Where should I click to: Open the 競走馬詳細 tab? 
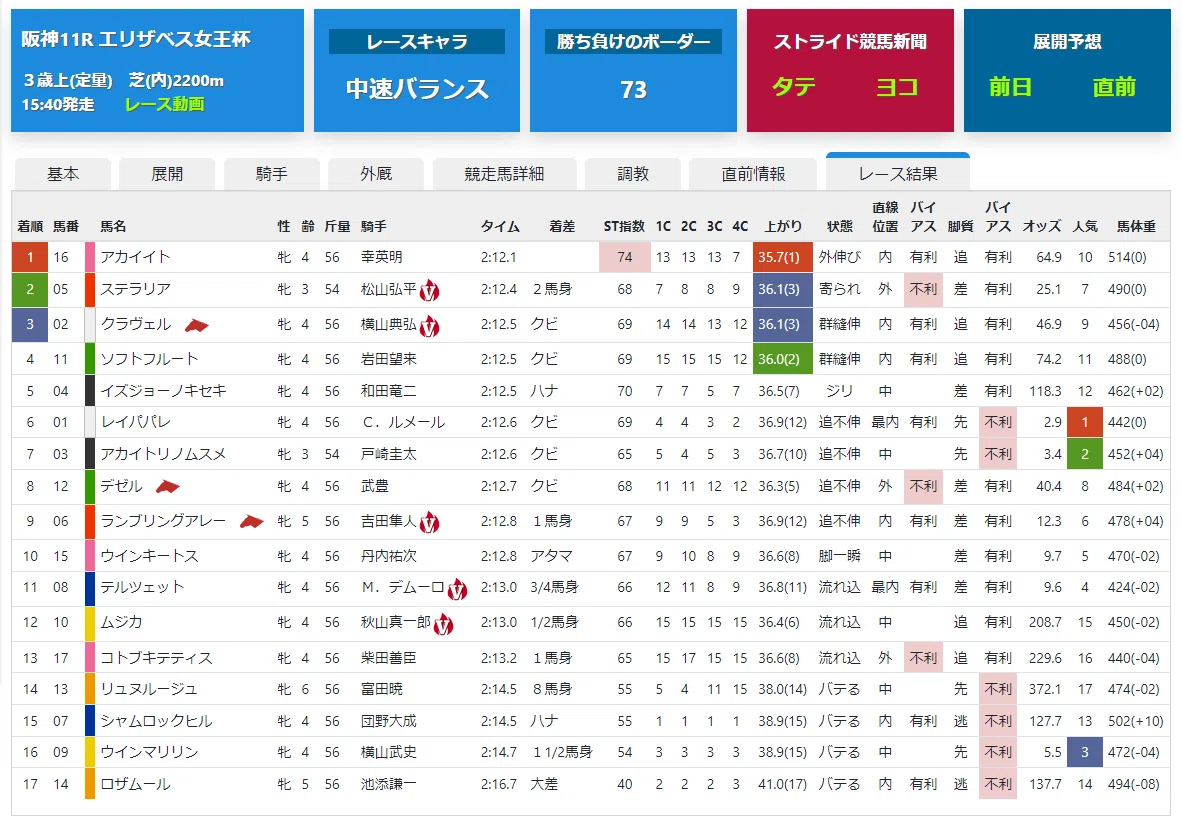(504, 174)
